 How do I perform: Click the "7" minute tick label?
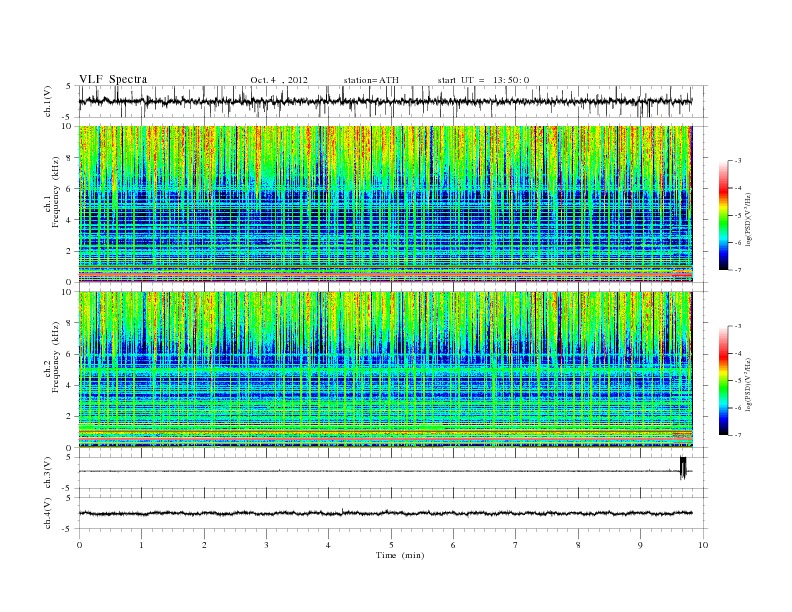tap(516, 545)
